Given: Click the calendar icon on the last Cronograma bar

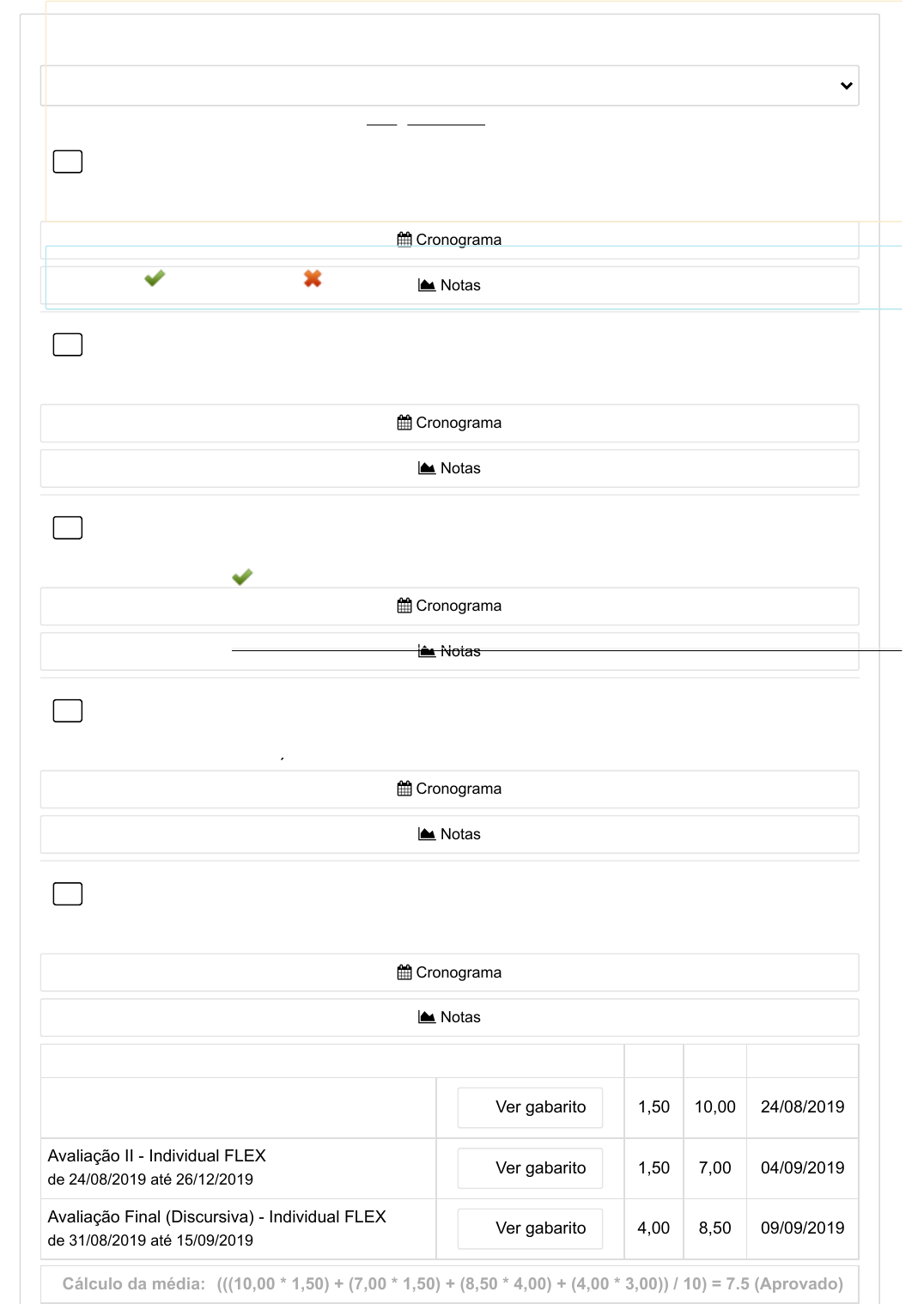Looking at the screenshot, I should (x=404, y=972).
